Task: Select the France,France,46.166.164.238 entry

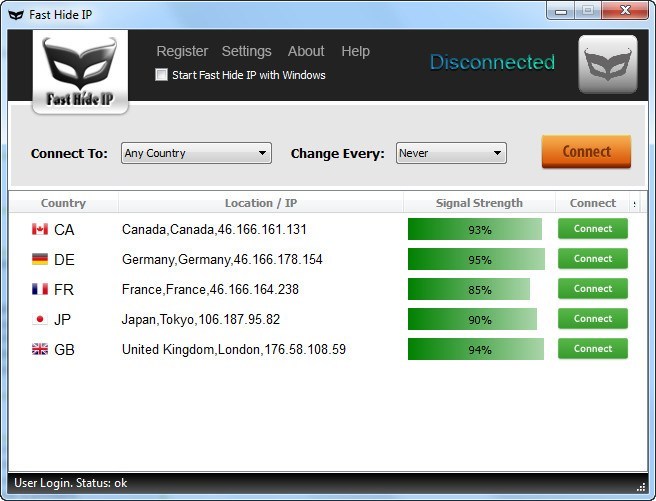Action: coord(210,289)
